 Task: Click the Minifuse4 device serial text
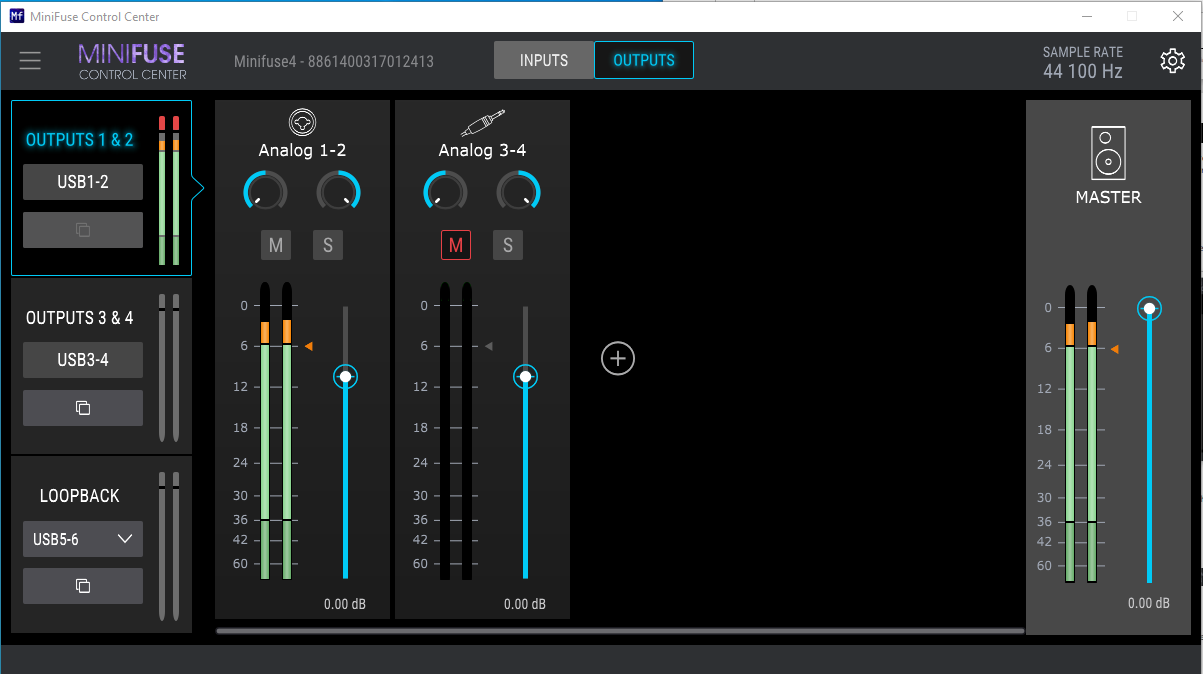334,61
